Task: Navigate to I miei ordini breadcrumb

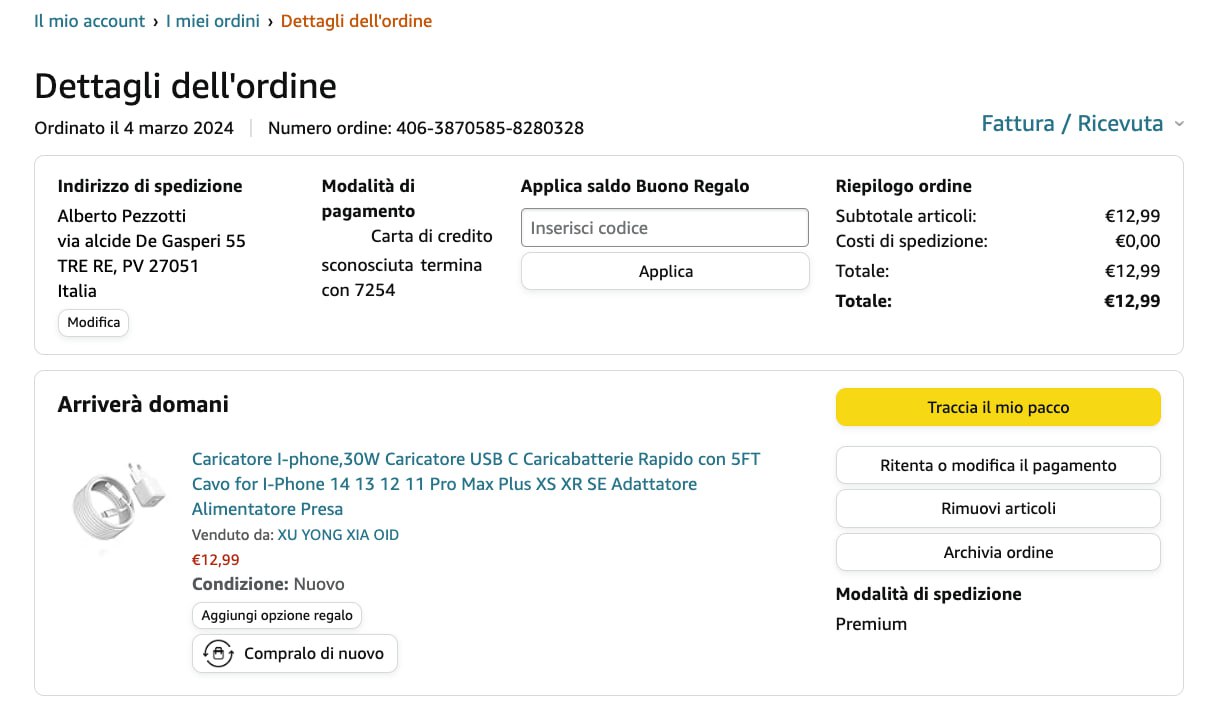Action: (213, 21)
